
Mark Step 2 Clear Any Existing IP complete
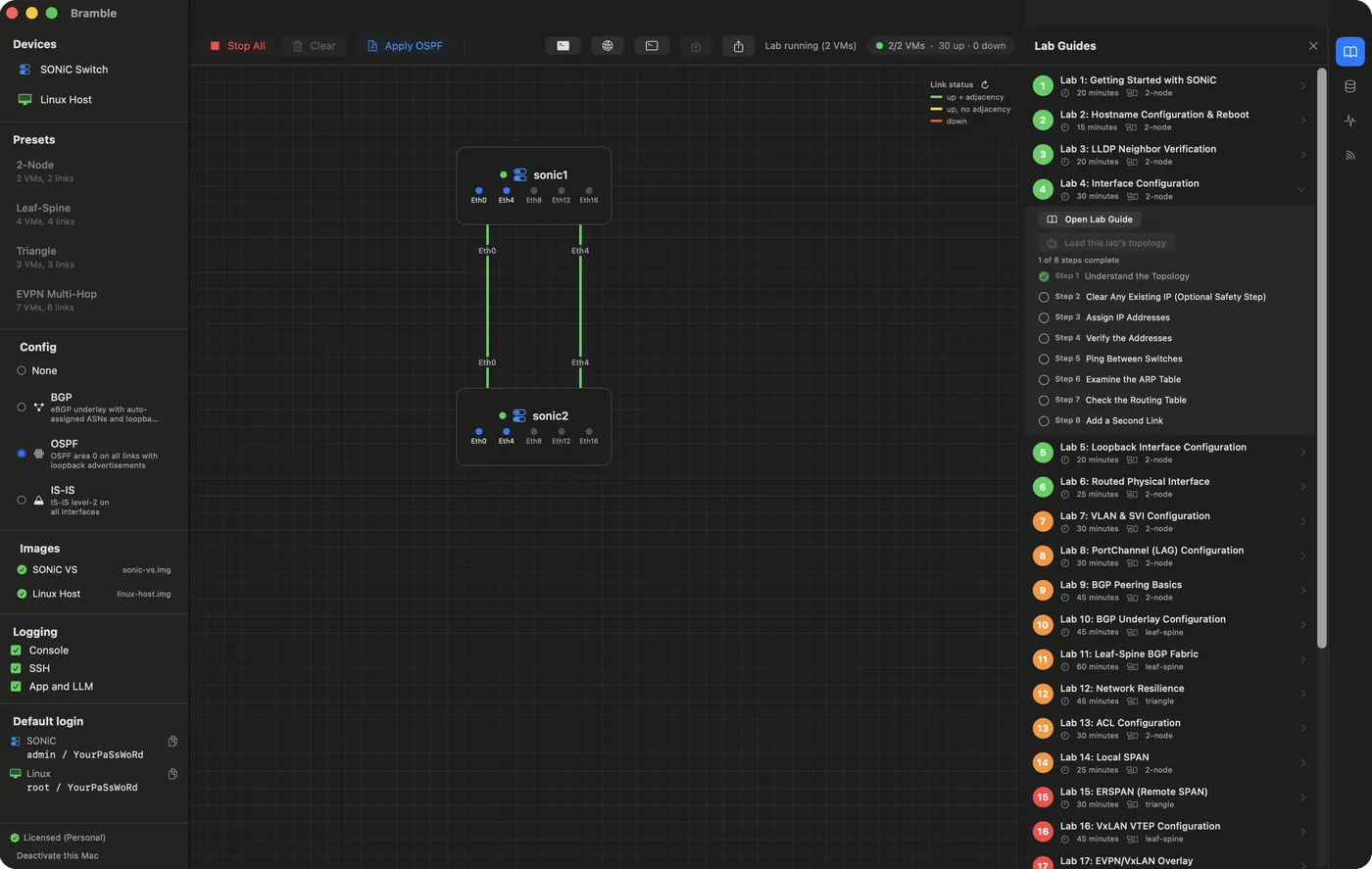(1044, 297)
